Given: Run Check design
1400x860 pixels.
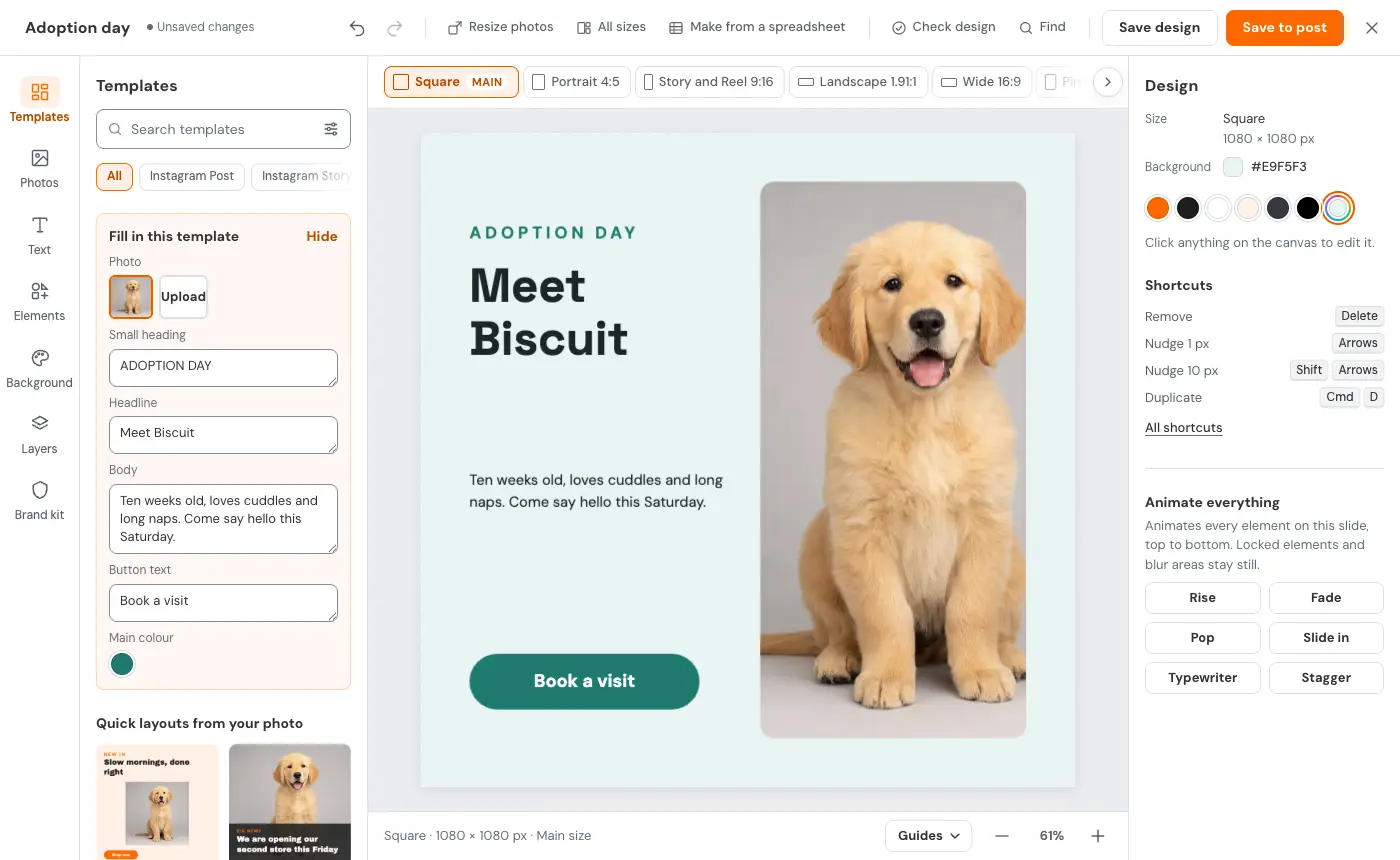Looking at the screenshot, I should point(943,27).
